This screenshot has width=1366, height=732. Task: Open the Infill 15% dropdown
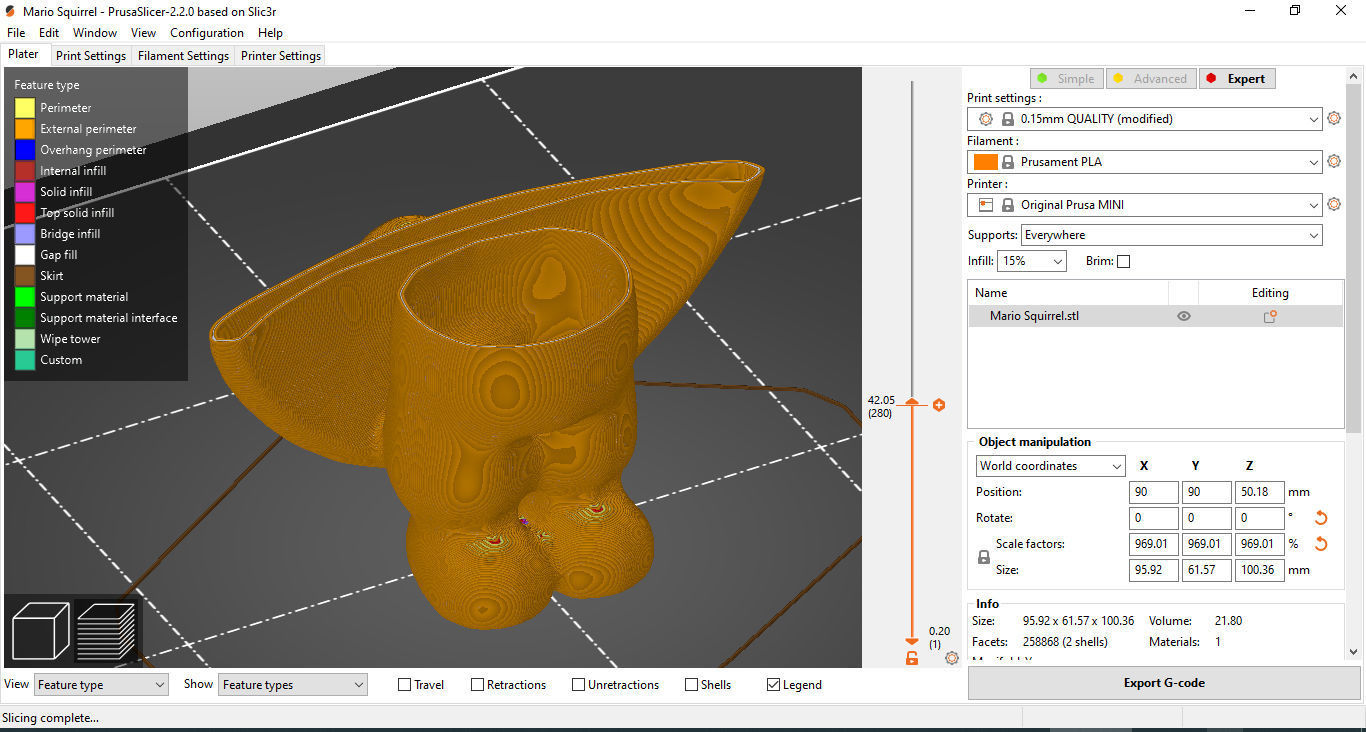point(1032,261)
